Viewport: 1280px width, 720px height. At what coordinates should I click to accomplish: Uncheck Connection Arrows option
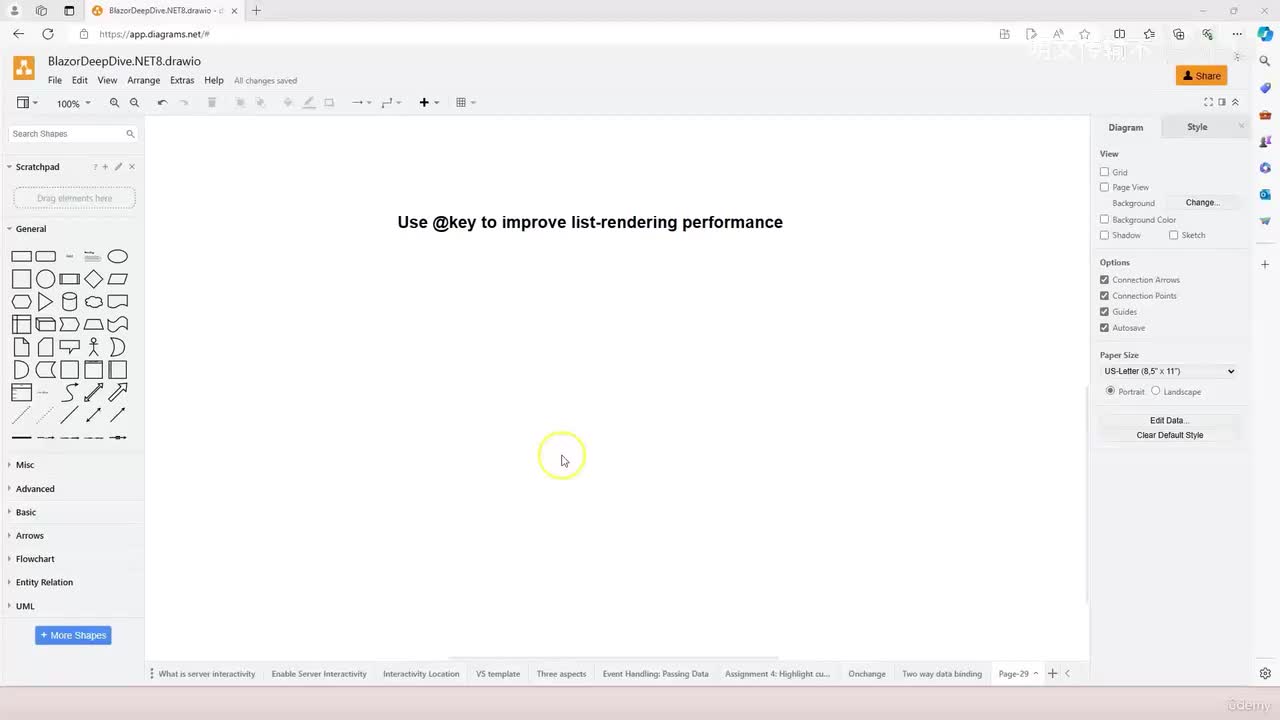click(x=1104, y=280)
